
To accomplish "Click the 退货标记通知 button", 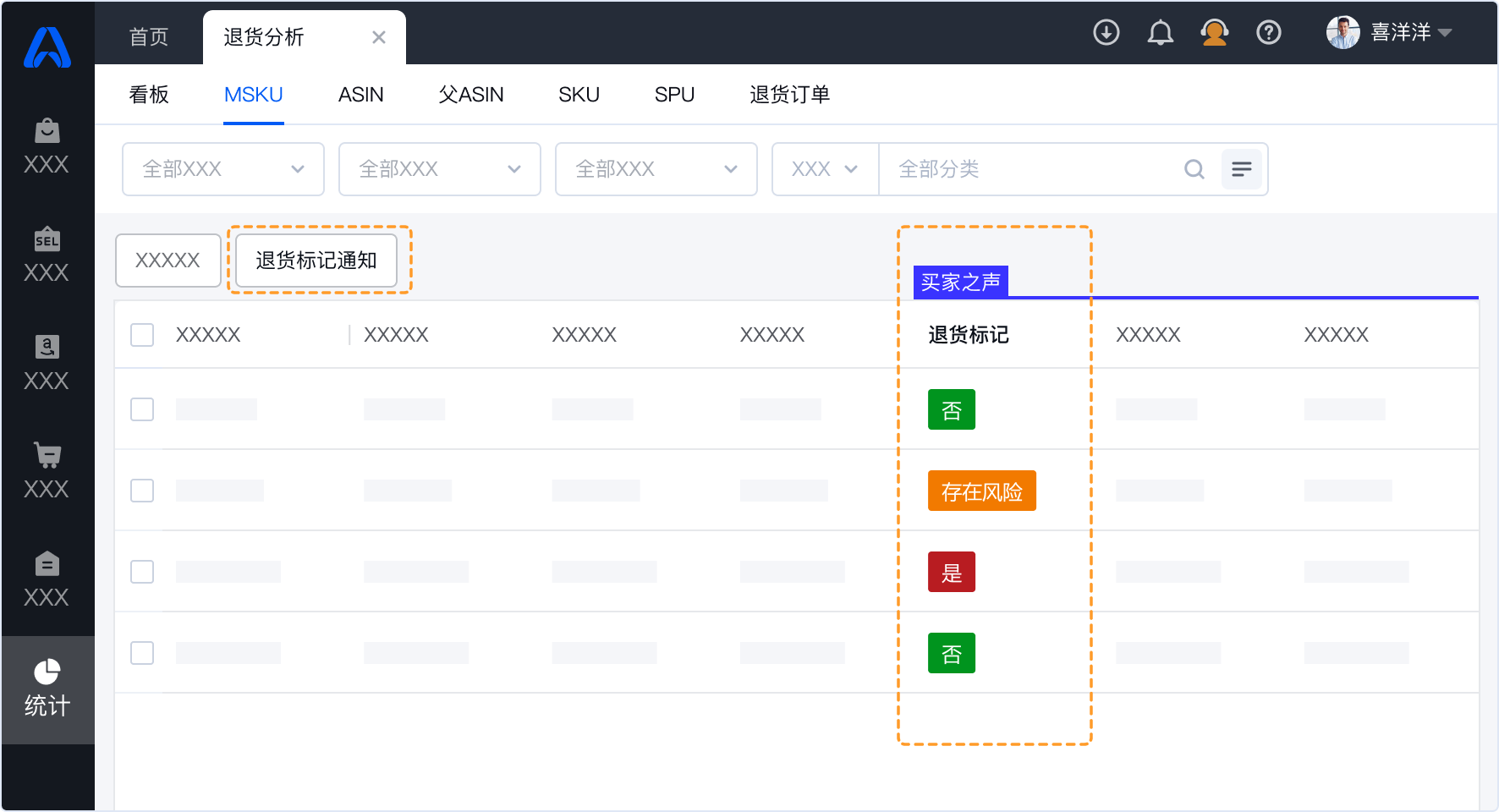I will point(316,261).
